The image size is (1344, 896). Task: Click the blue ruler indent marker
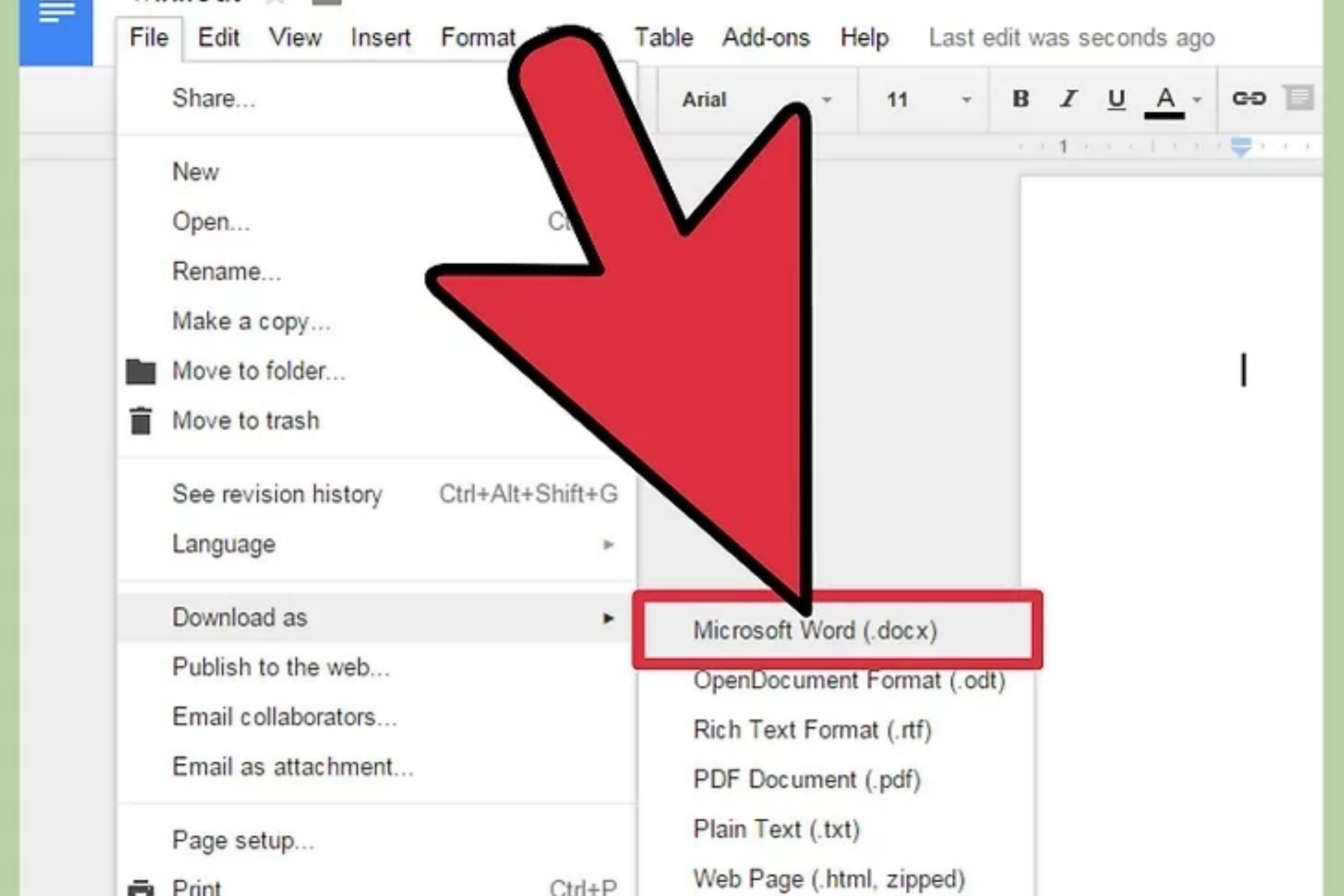(1240, 147)
